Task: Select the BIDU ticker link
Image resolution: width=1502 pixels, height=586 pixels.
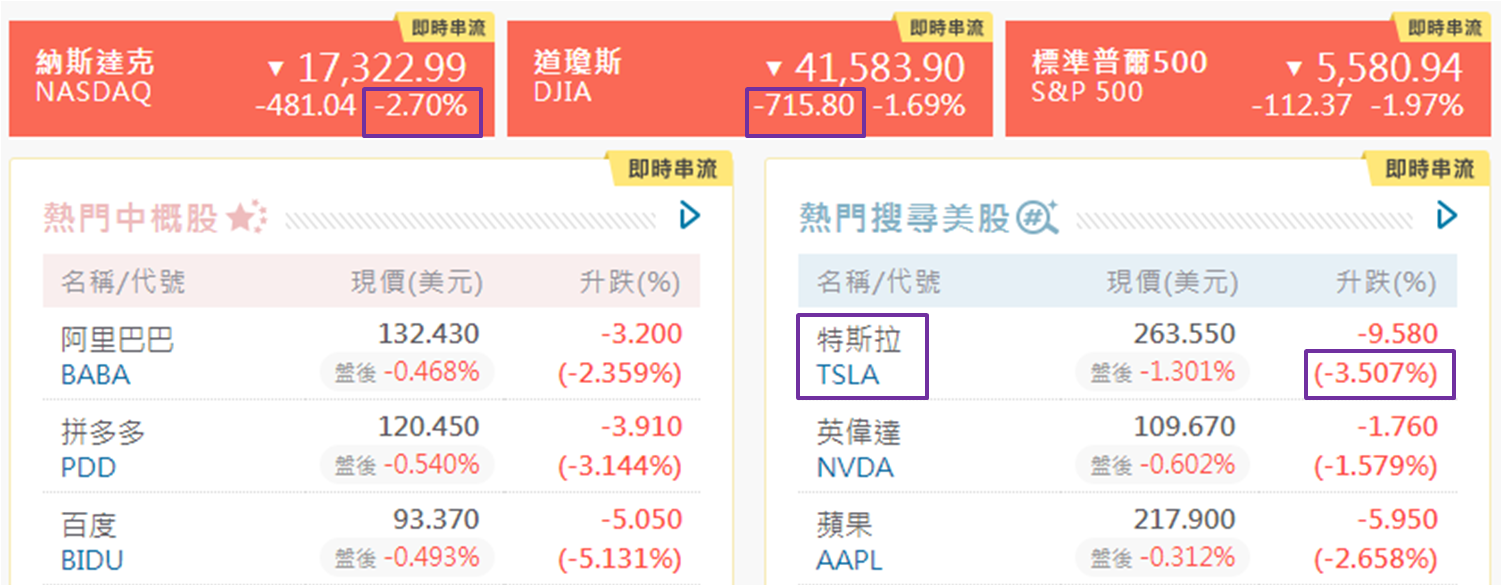Action: pyautogui.click(x=91, y=561)
